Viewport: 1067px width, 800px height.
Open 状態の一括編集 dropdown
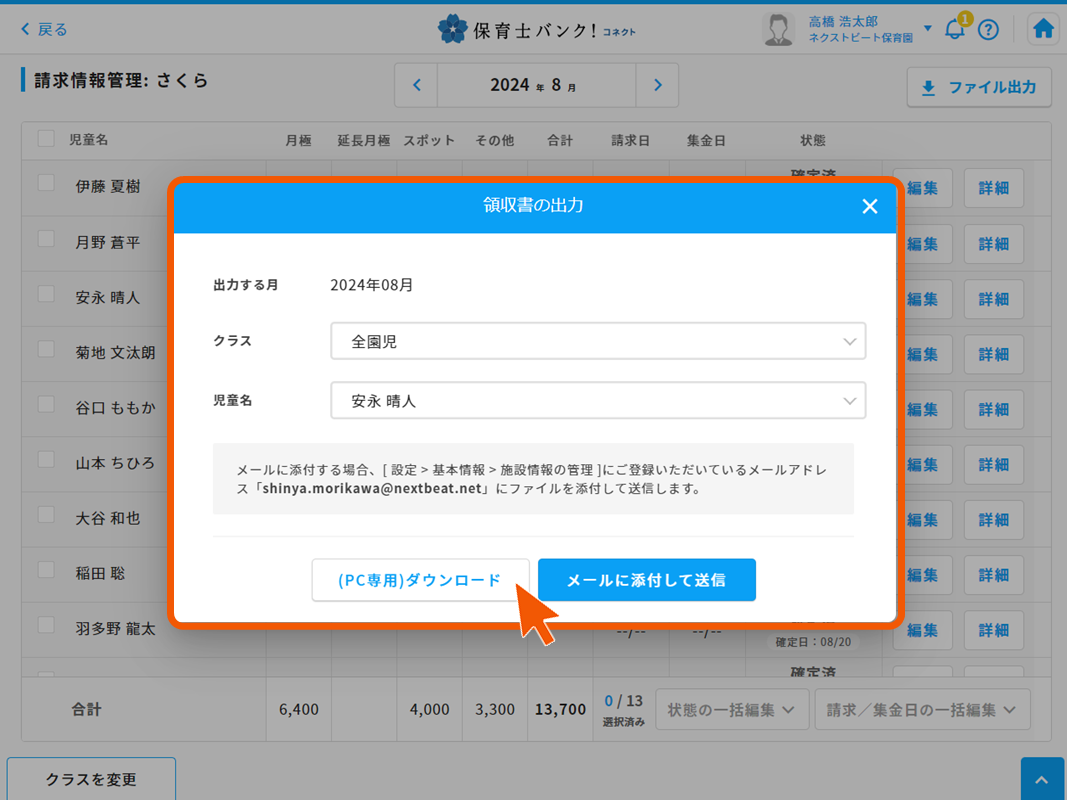click(x=731, y=710)
